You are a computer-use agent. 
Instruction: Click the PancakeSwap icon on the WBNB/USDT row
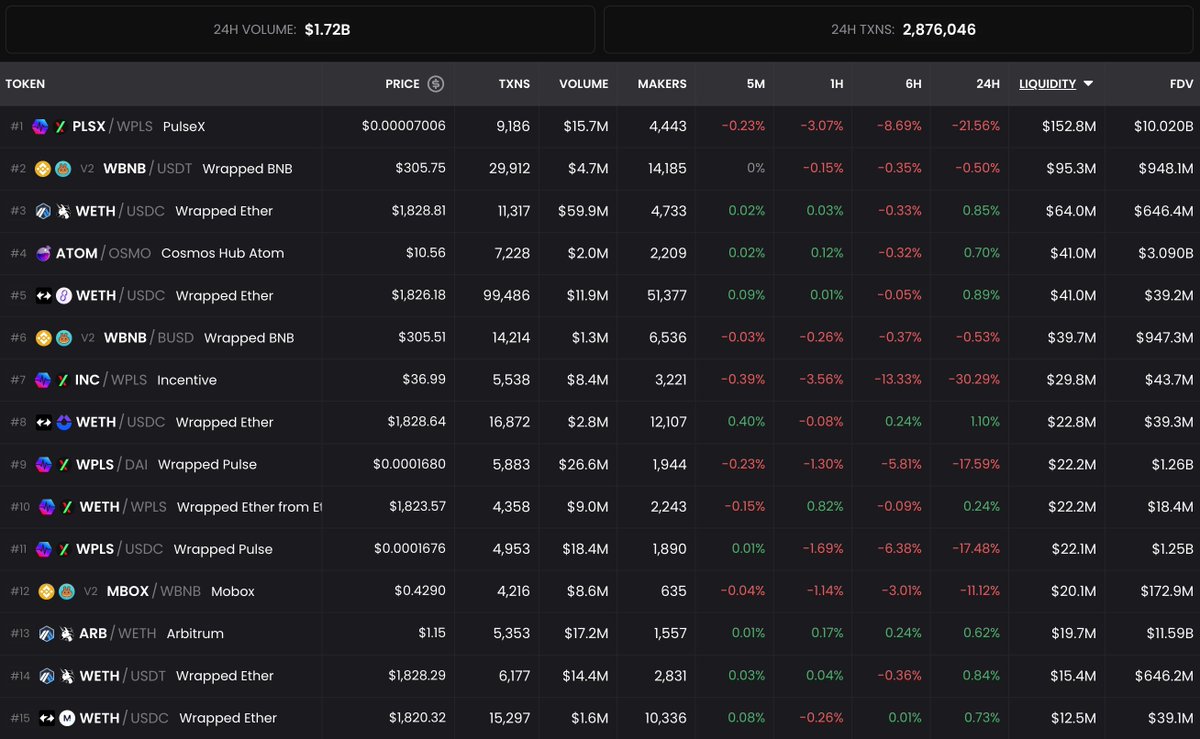[62, 168]
